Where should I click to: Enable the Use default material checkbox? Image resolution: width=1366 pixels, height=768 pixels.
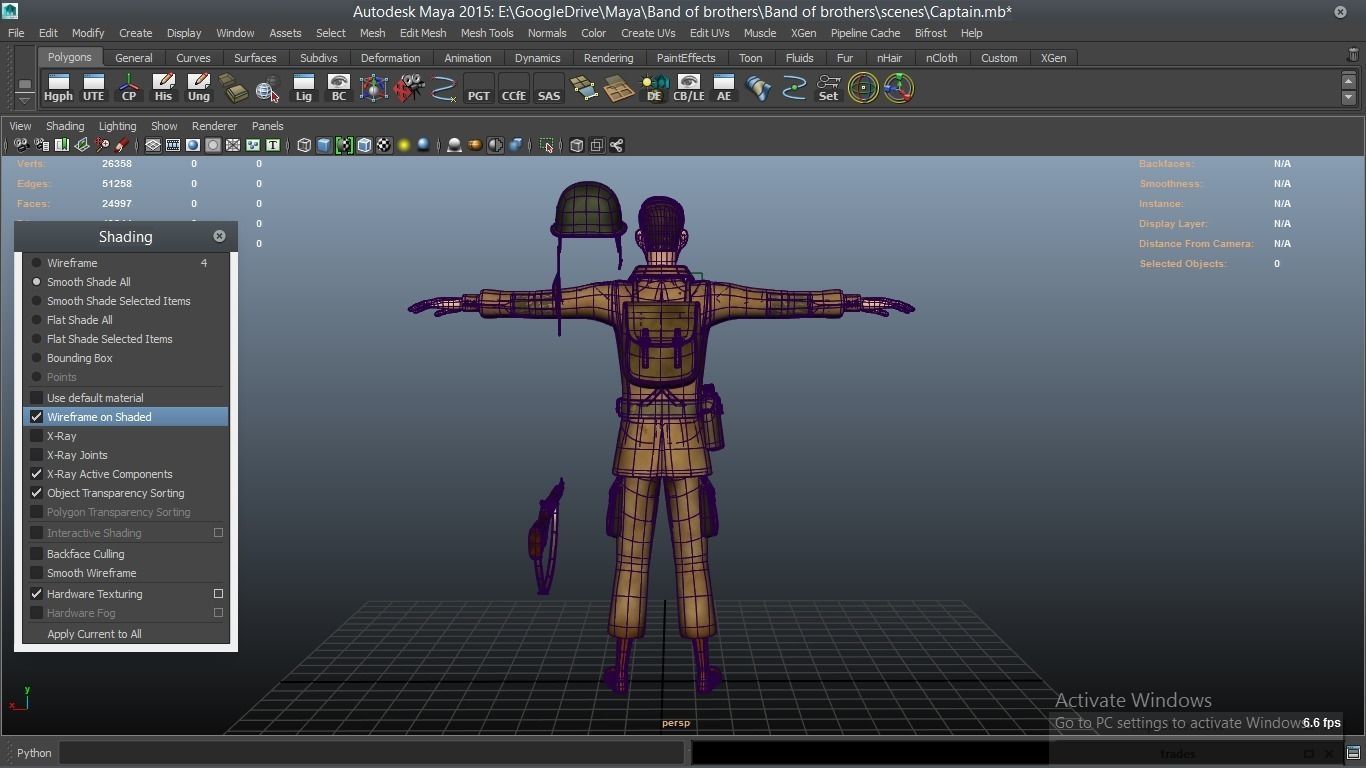[x=37, y=398]
